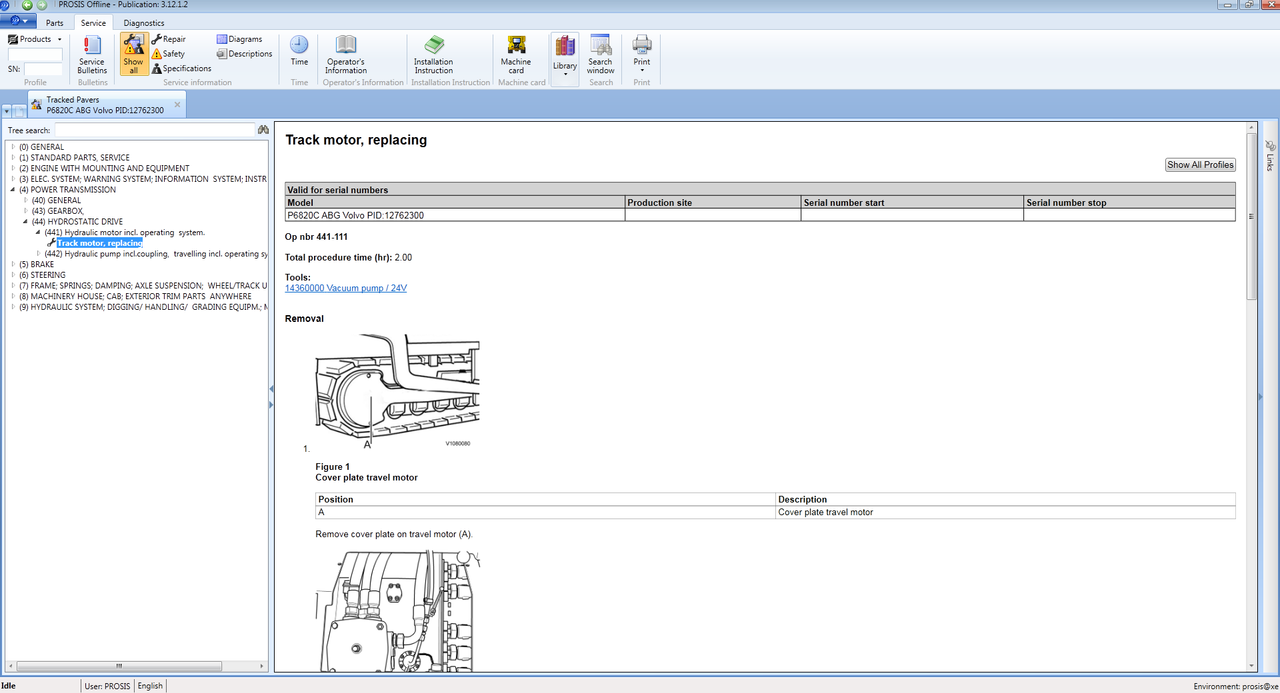Open the Search window
Screen dimensions: 1280x693
600,54
